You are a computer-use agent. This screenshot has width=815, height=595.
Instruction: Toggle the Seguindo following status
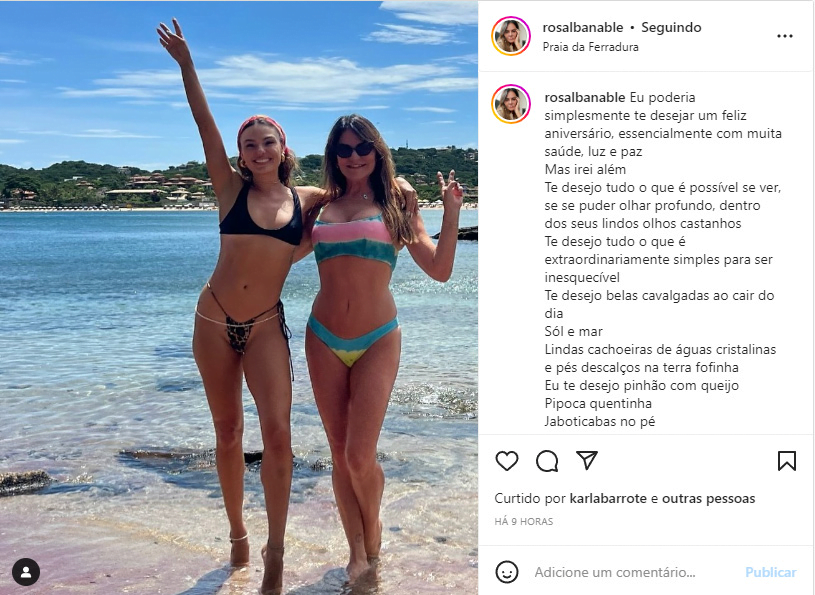point(671,28)
